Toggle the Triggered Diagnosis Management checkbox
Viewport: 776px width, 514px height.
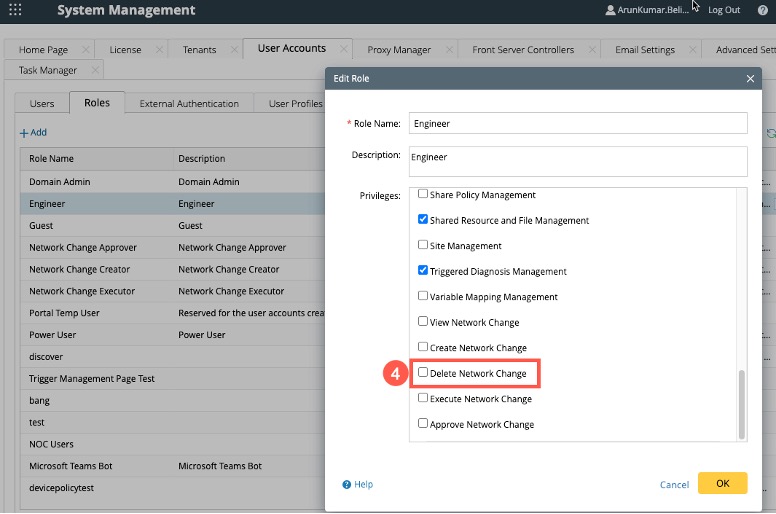click(x=423, y=271)
